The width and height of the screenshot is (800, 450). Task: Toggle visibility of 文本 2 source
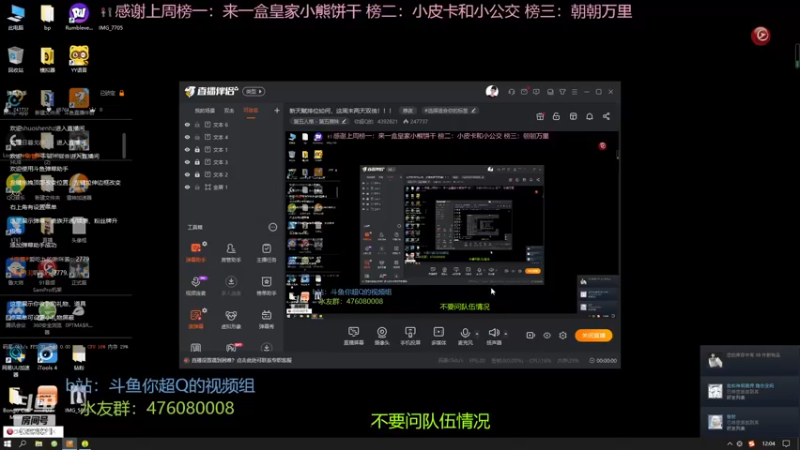tap(187, 174)
